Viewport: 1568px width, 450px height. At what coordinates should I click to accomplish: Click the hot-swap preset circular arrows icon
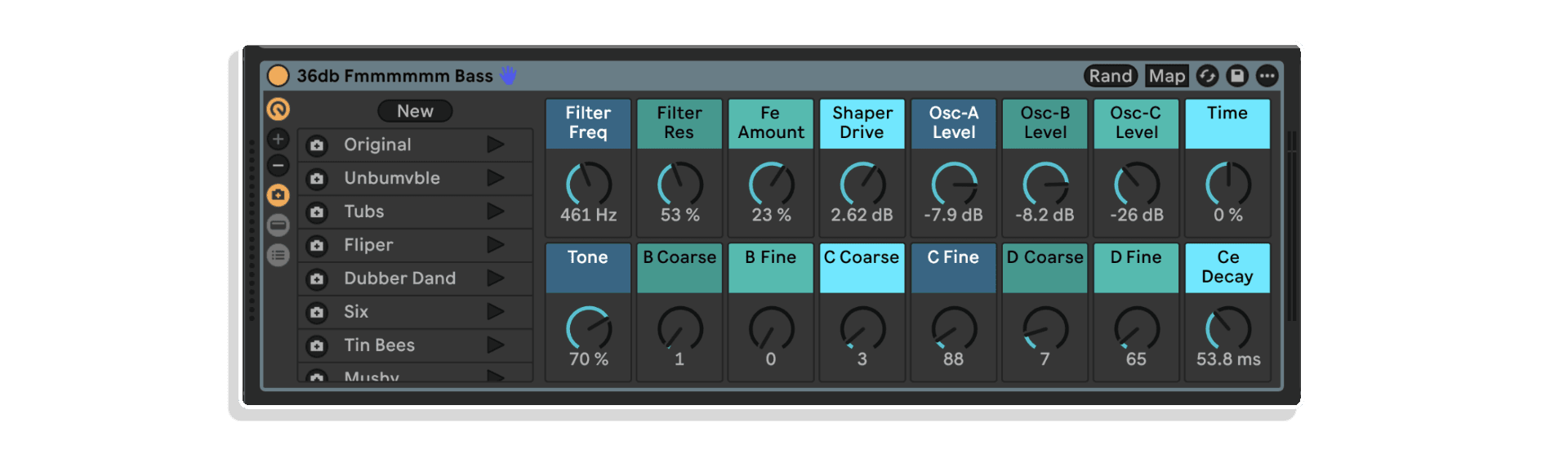pos(1207,76)
